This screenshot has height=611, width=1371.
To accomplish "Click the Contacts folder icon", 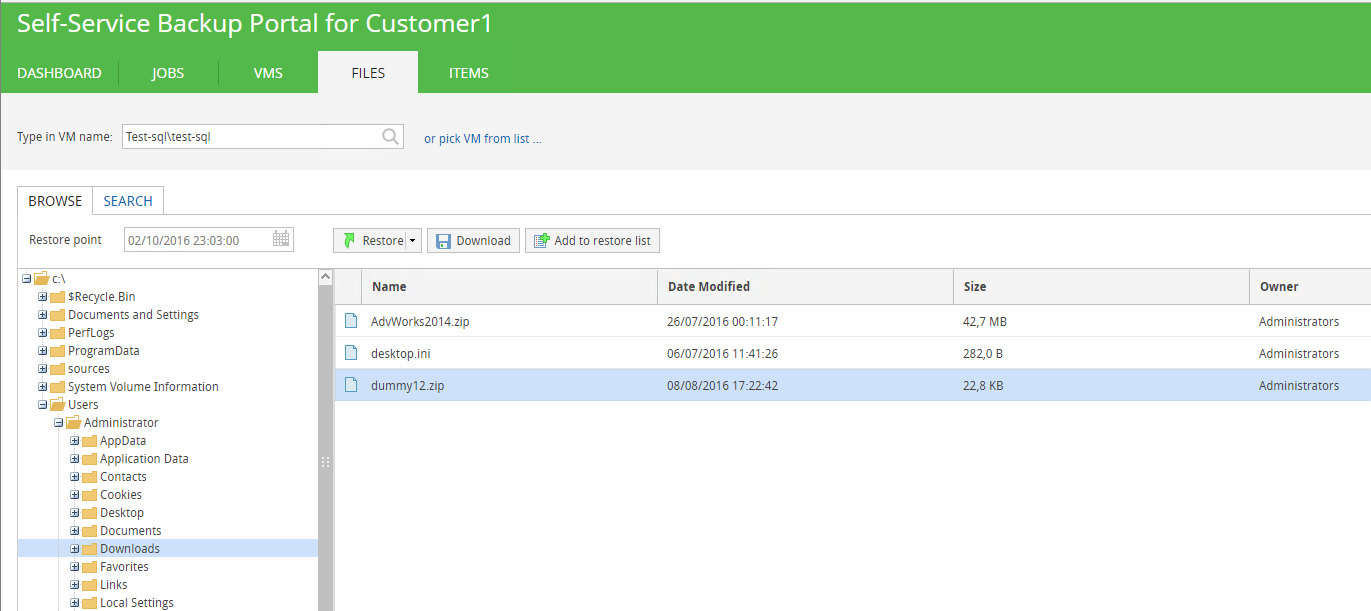I will coord(89,477).
